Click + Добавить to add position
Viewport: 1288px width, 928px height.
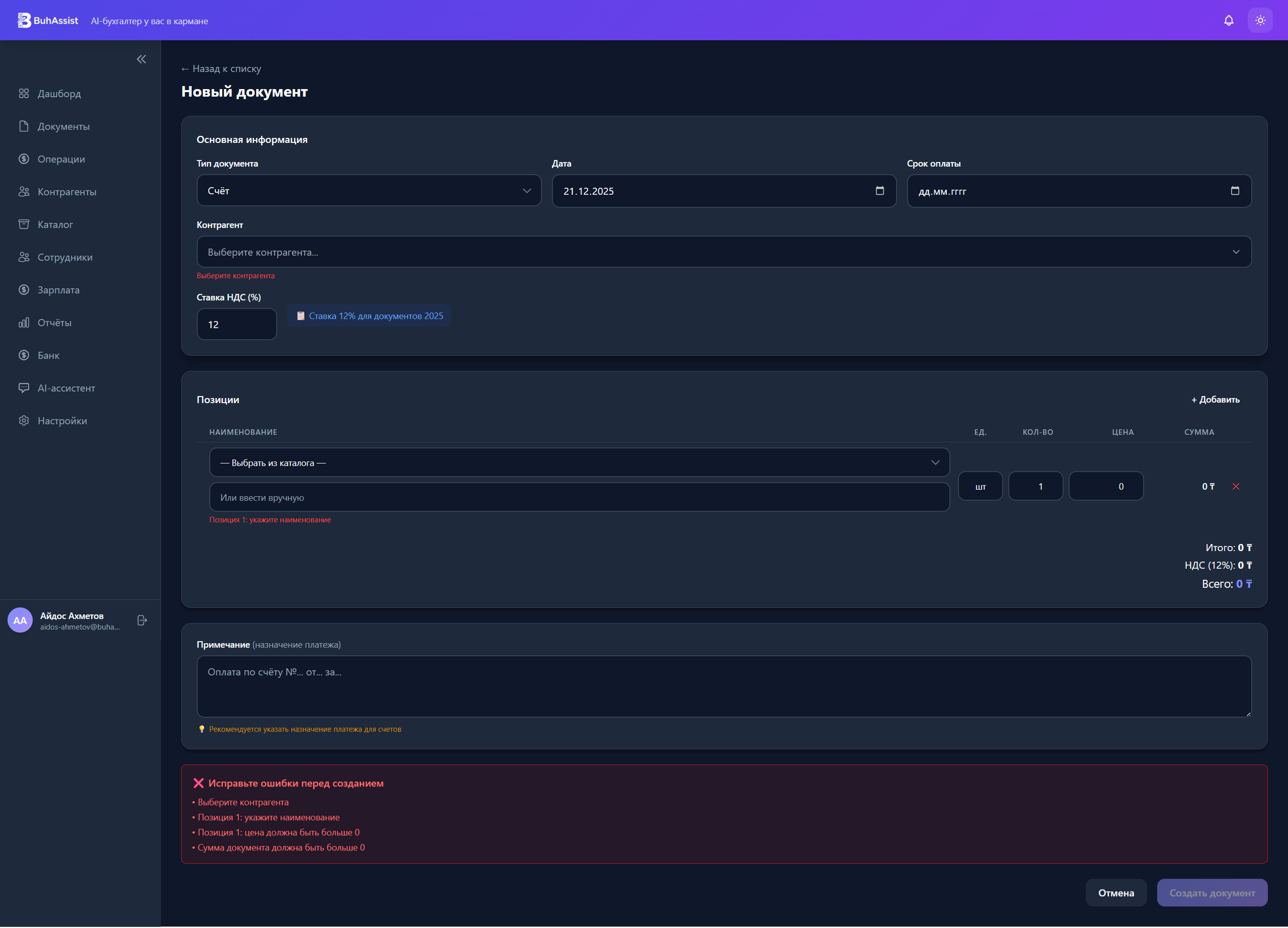point(1215,399)
